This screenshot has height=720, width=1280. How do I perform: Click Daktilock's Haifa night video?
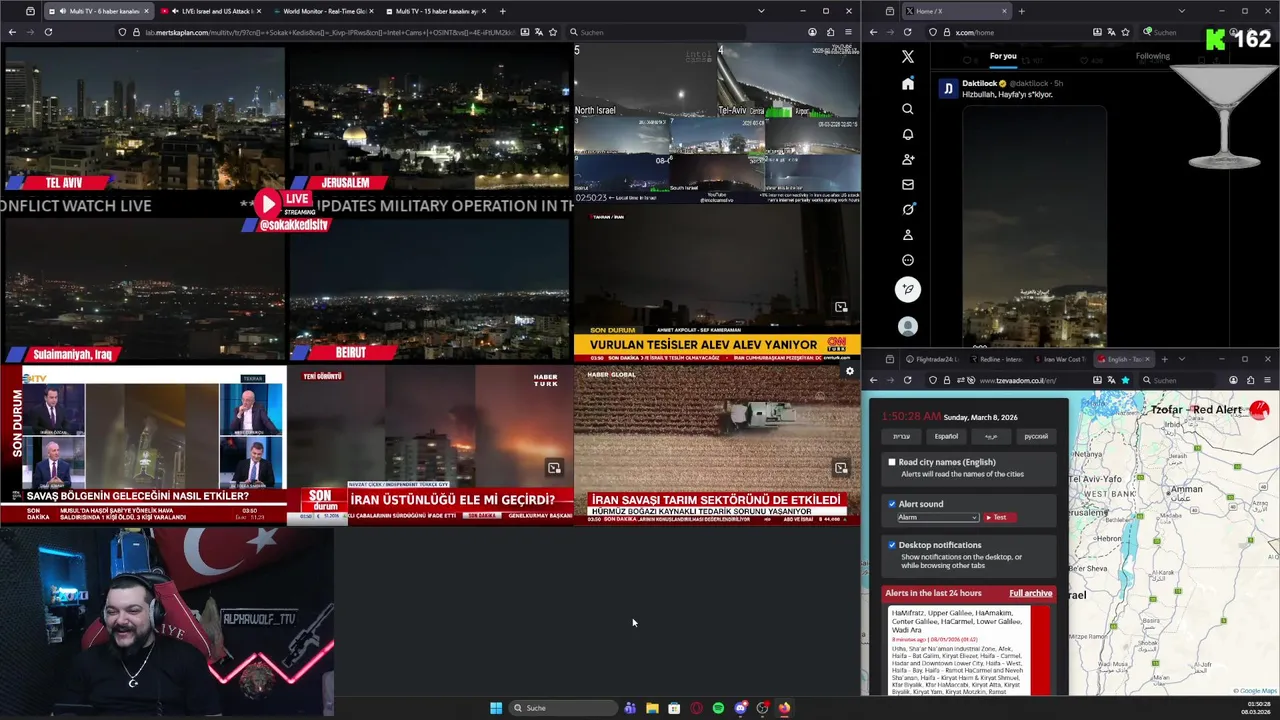coord(1034,225)
